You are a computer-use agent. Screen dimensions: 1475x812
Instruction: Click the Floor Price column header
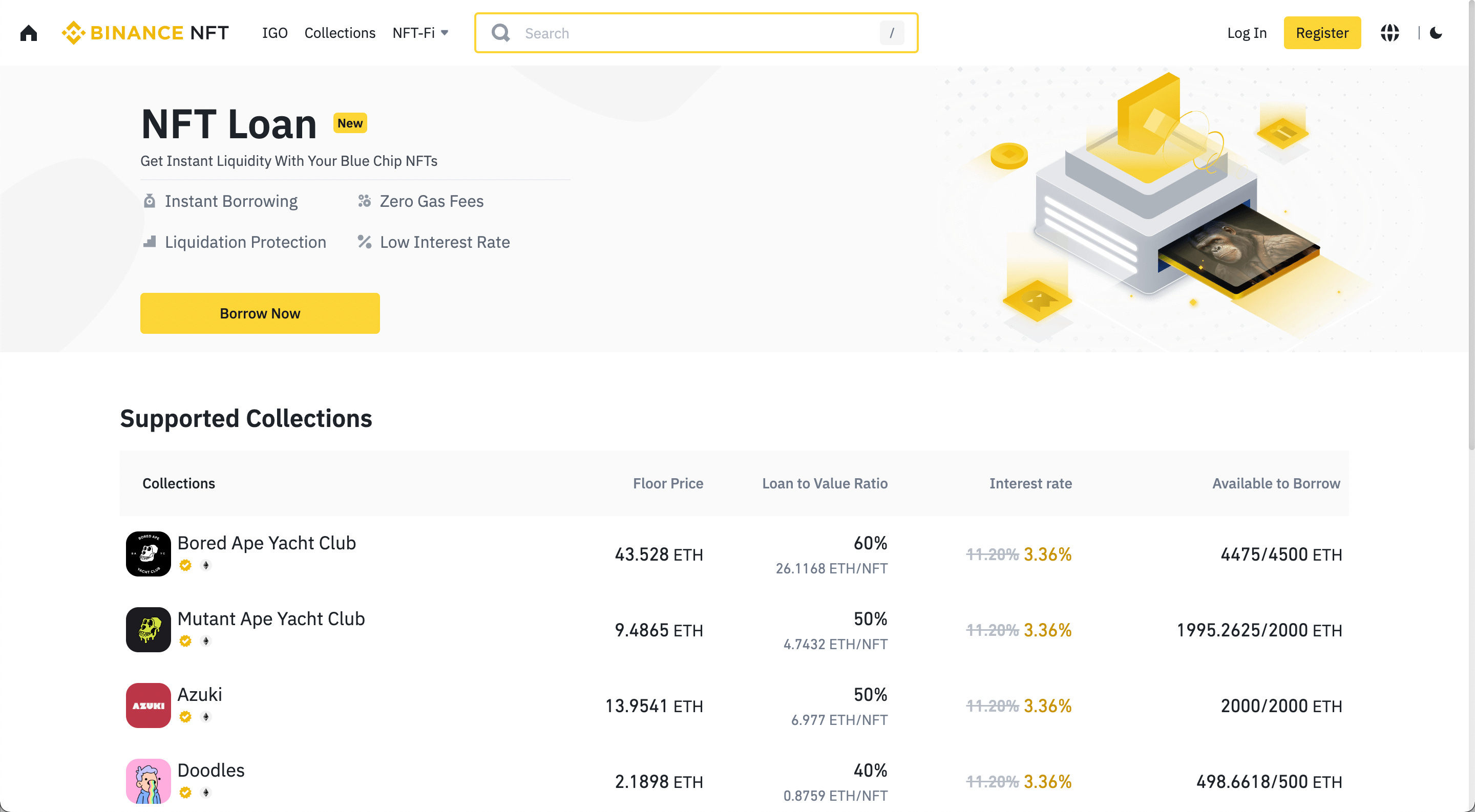tap(668, 483)
